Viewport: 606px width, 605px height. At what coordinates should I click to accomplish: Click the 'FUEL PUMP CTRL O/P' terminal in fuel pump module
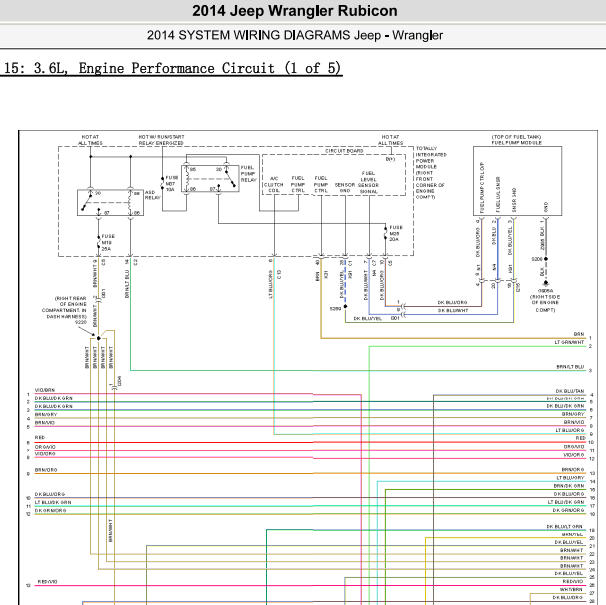(x=482, y=187)
